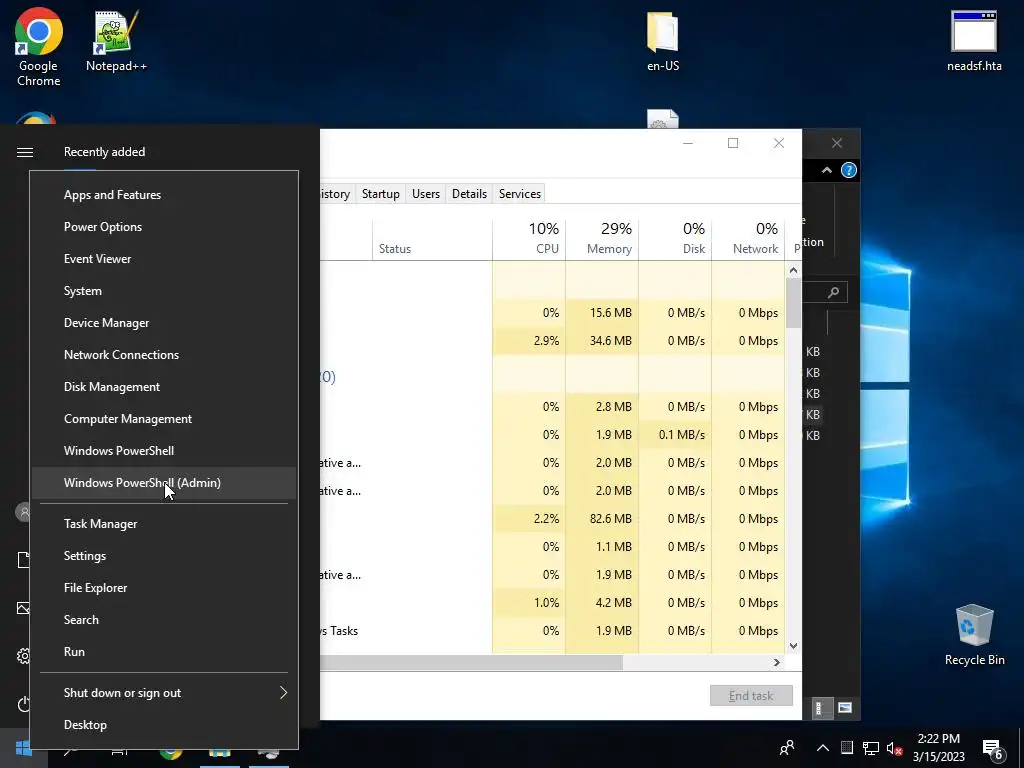Select the 82.6 MB memory cell
Image resolution: width=1024 pixels, height=768 pixels.
(x=602, y=519)
